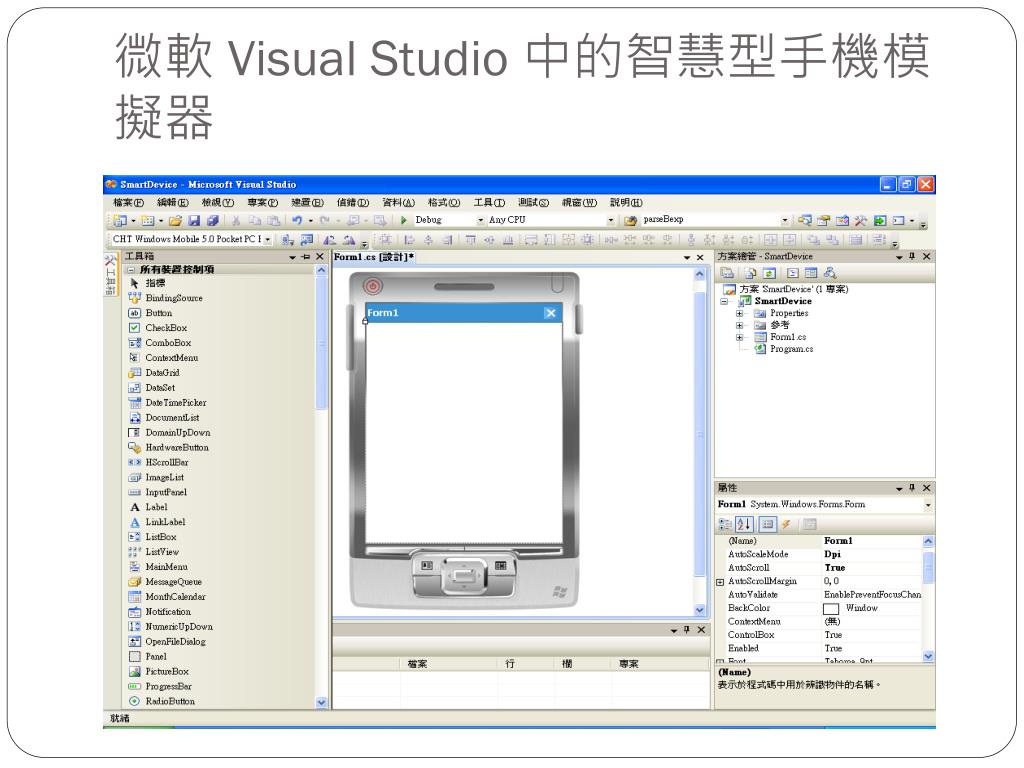Click the Save All toolbar icon
1024x768 pixels.
click(212, 221)
